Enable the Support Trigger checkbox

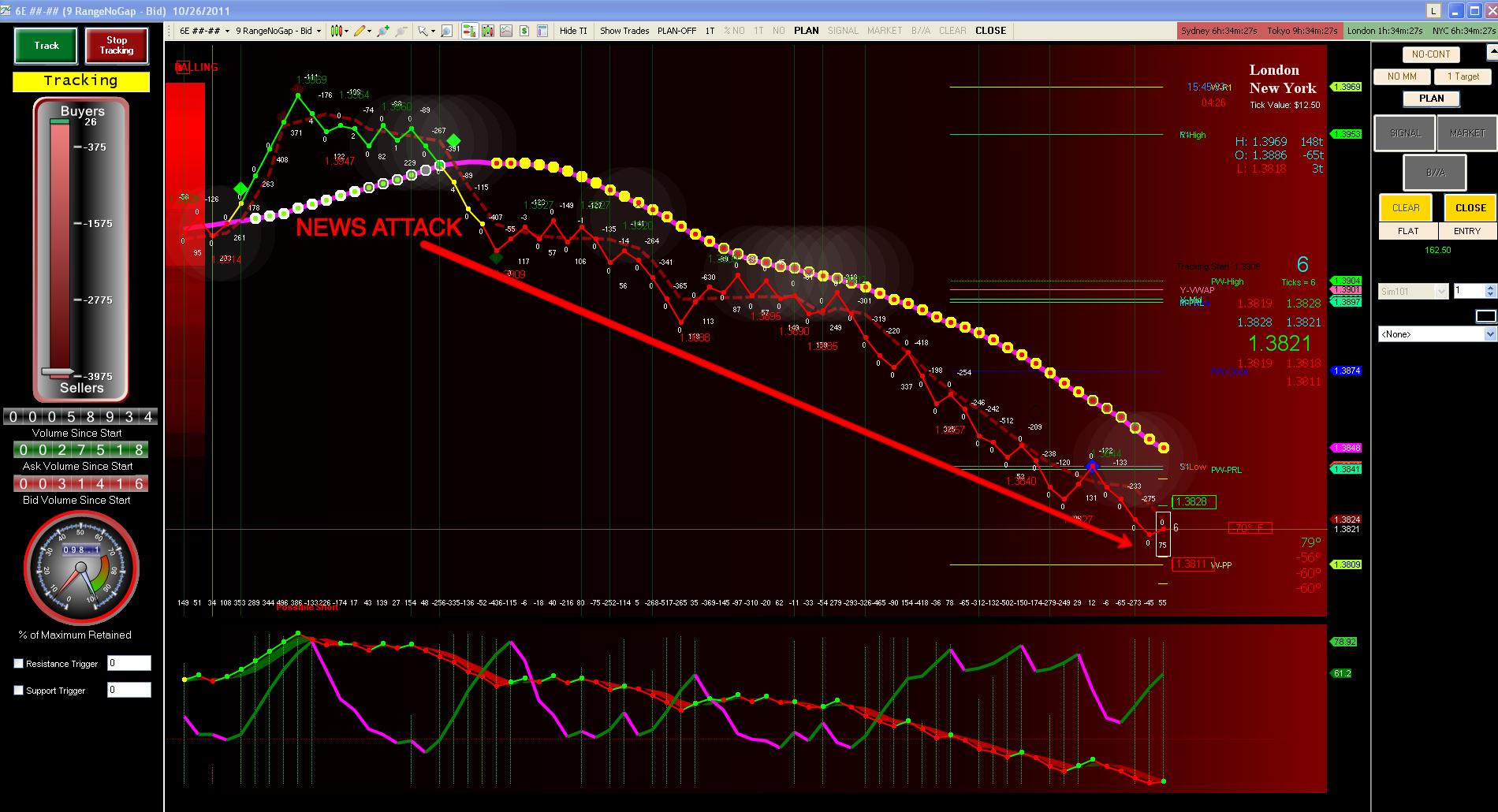point(19,691)
